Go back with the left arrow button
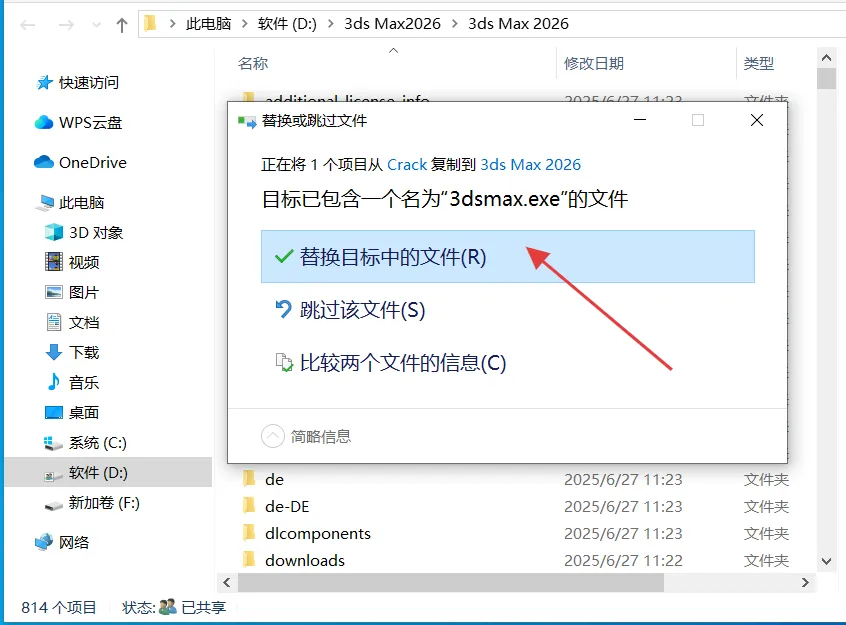Screen dimensions: 846x625 point(28,25)
